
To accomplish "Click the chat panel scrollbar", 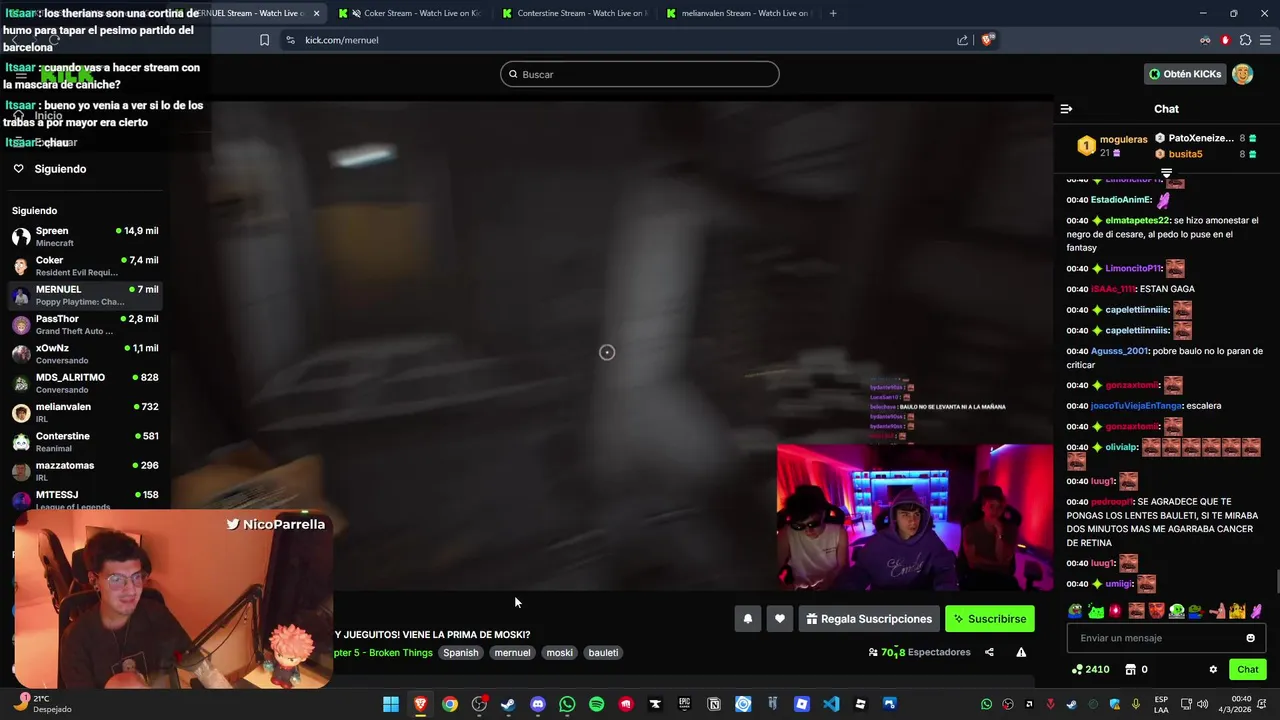I will point(1276,580).
